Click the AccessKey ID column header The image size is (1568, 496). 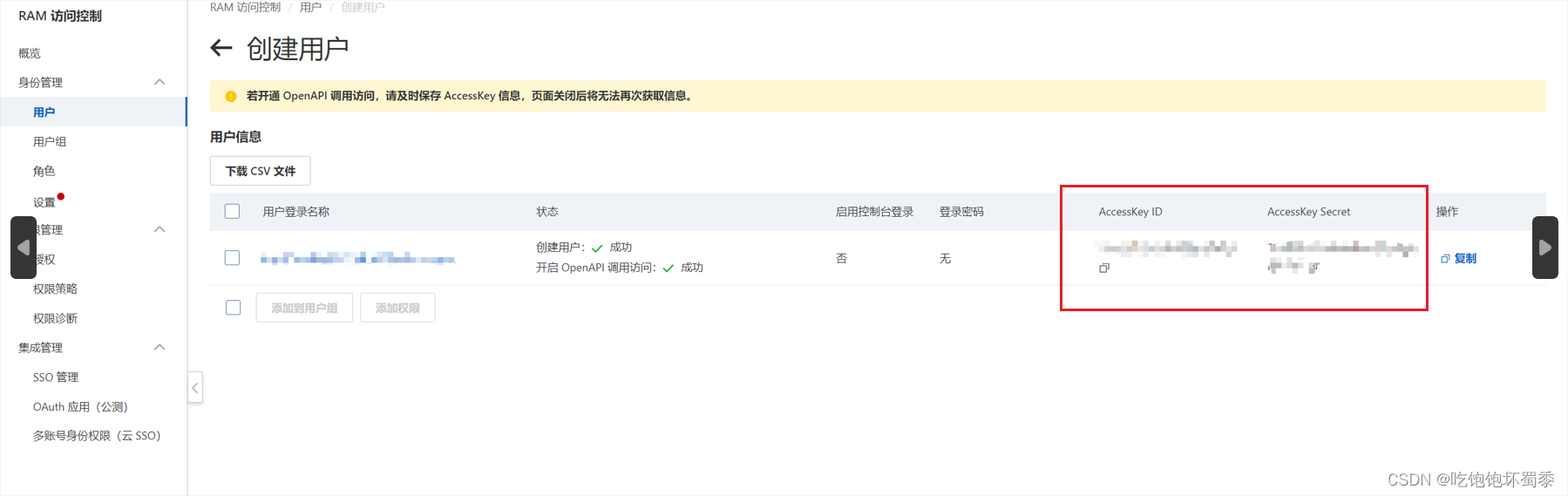coord(1130,212)
